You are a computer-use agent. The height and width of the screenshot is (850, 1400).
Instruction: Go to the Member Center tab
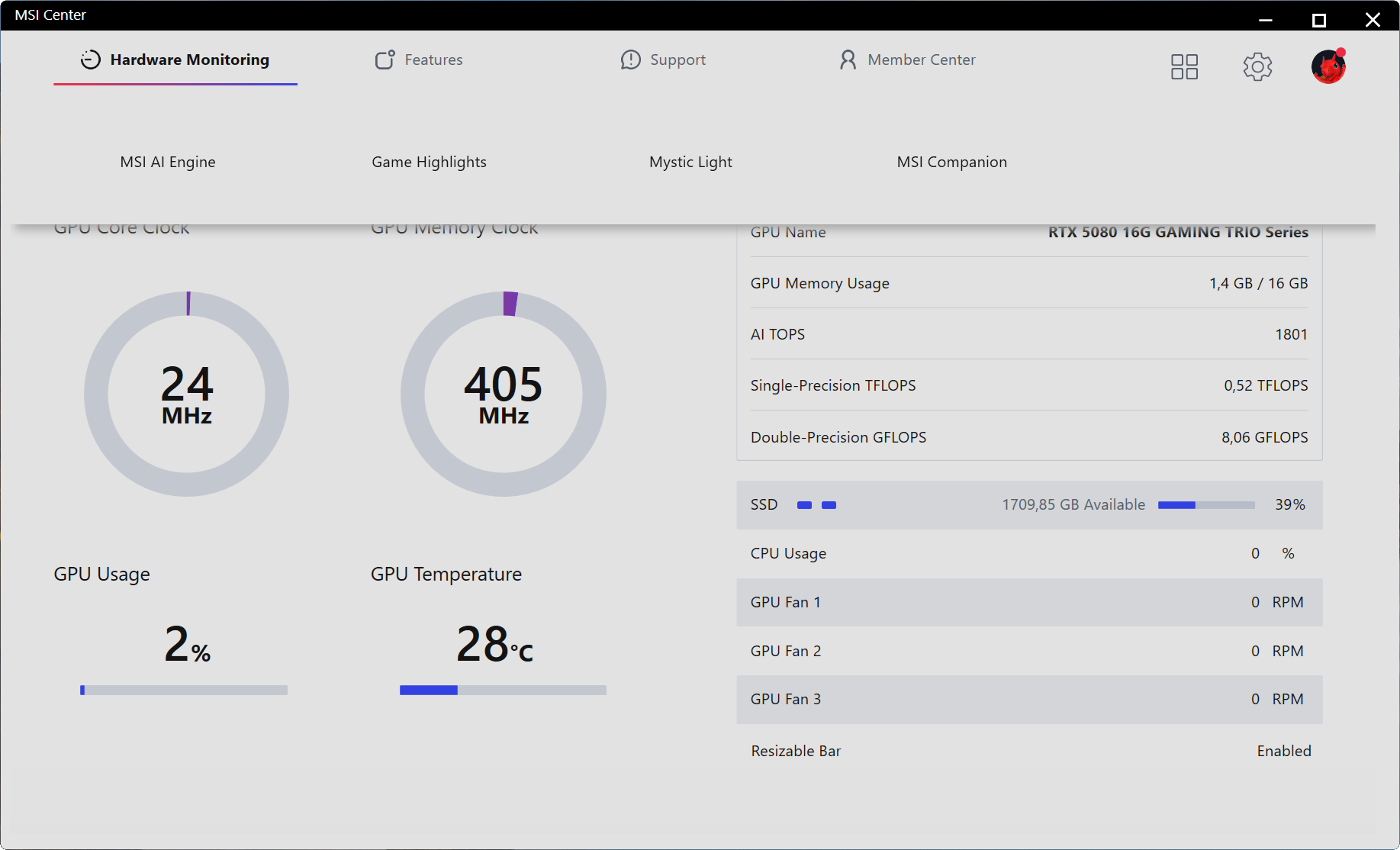(x=907, y=60)
